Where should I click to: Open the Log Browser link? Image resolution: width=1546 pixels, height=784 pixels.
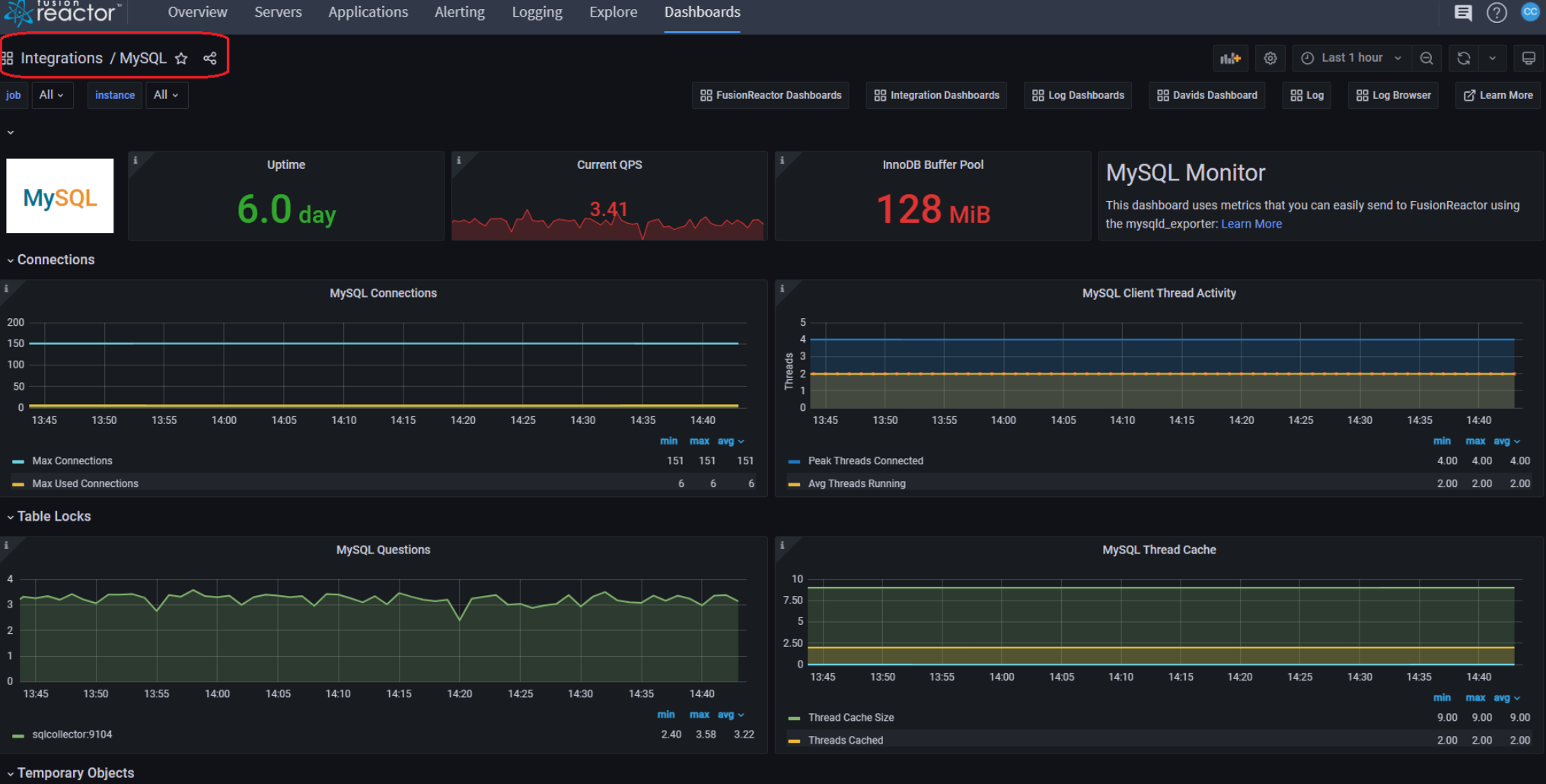[x=1393, y=95]
